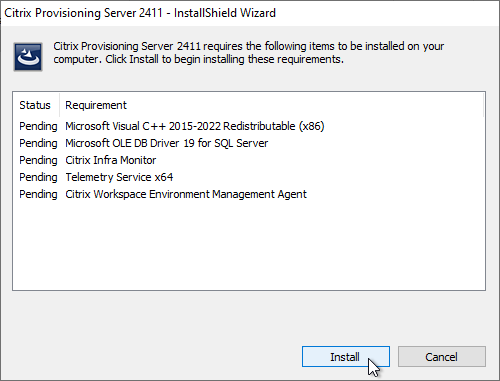This screenshot has width=500, height=381.
Task: Click divider between Status and Requirement headers
Action: [x=60, y=105]
